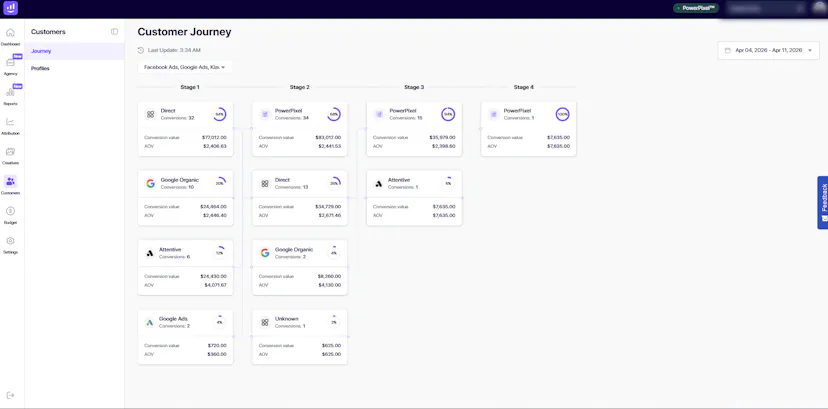Click the Stage 1 Attentive icon

pyautogui.click(x=150, y=253)
